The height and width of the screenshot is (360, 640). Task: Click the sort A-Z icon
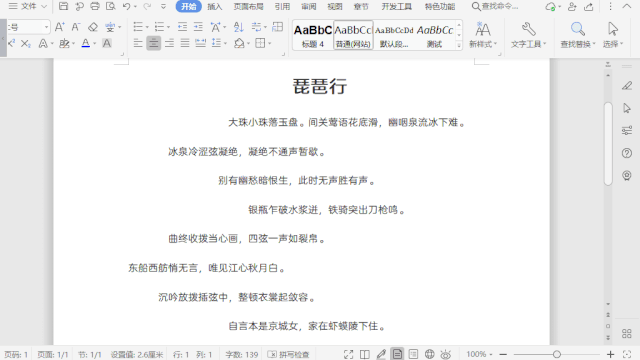[239, 27]
